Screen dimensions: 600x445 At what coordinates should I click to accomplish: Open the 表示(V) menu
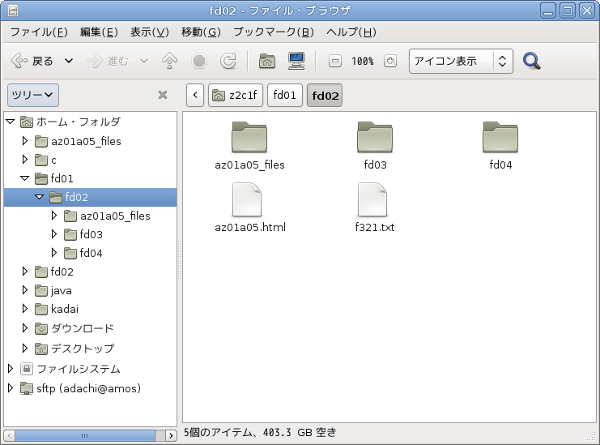pos(149,32)
